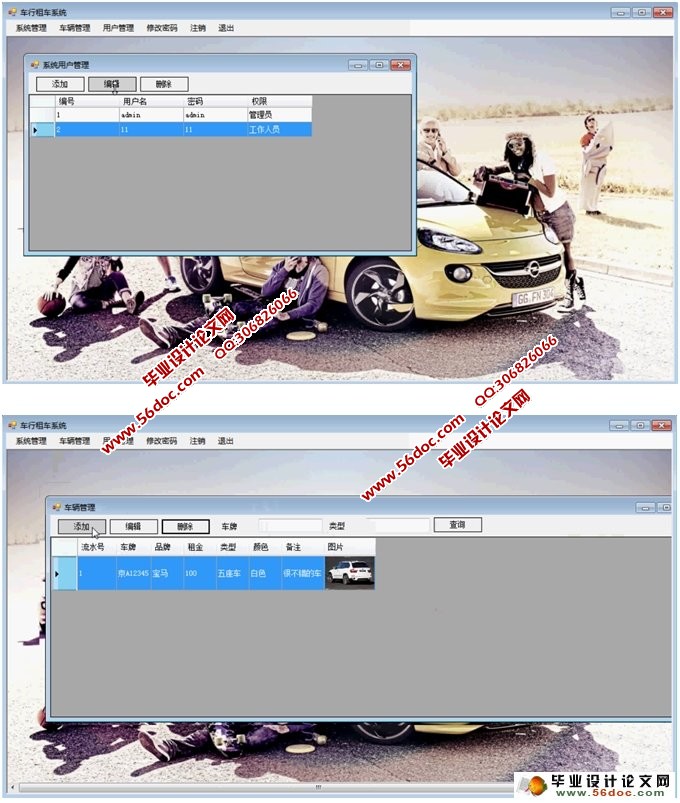The height and width of the screenshot is (803, 680).
Task: Focus the 车牌 search input field
Action: 290,526
